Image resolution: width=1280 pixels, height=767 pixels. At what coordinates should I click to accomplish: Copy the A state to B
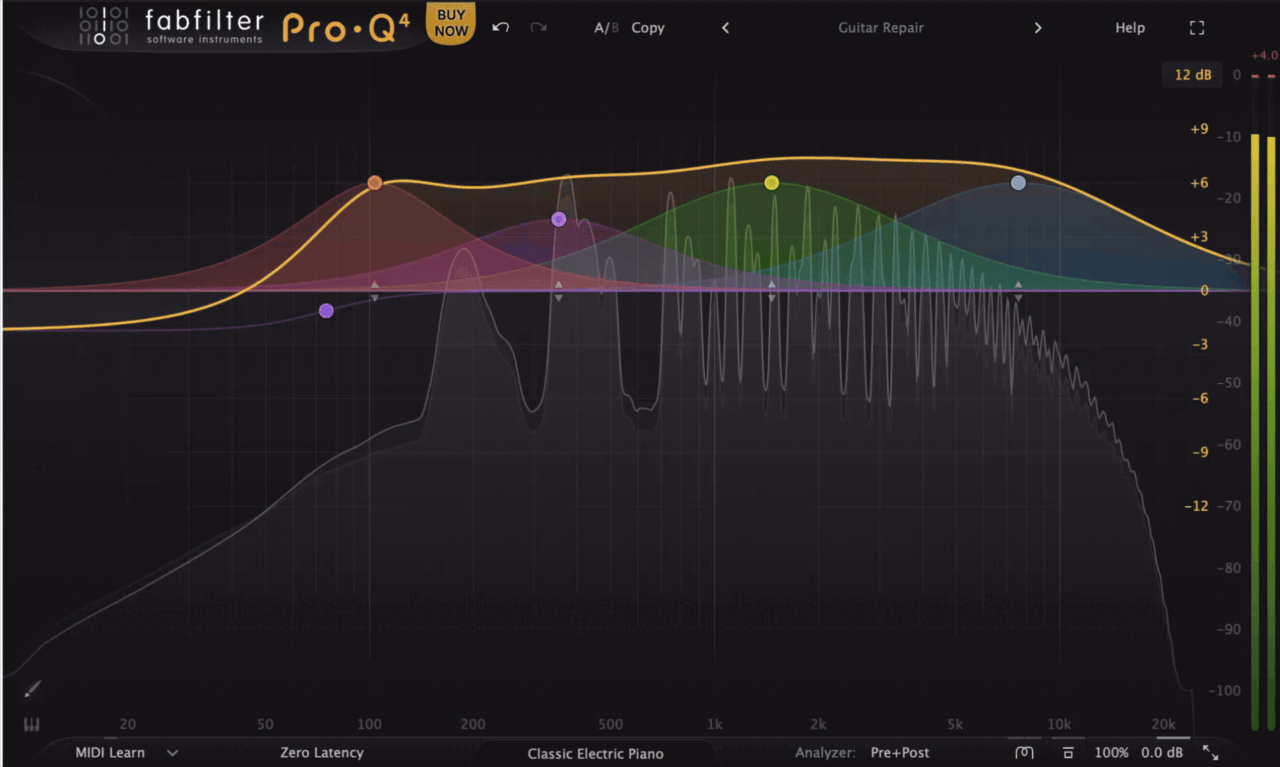(x=648, y=28)
